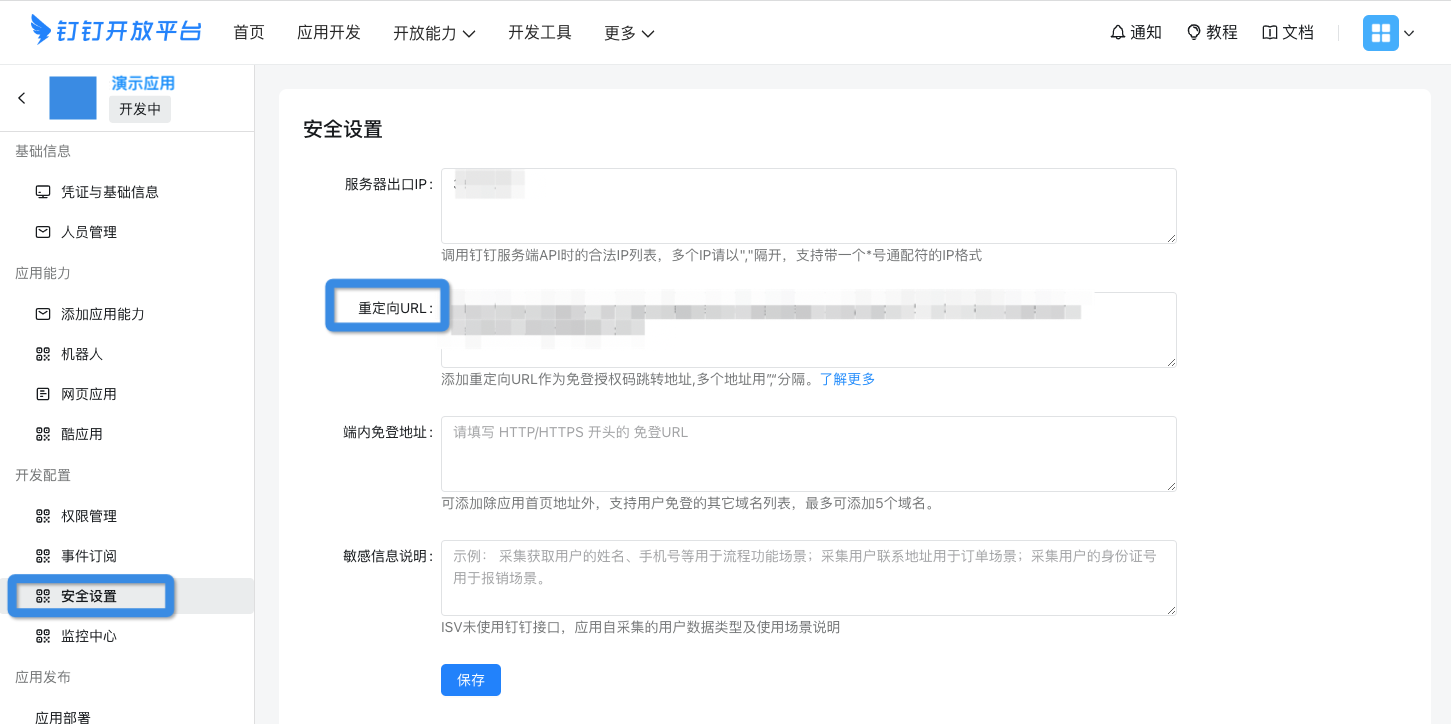1451x724 pixels.
Task: Click the 服务器出口IP text area
Action: coord(808,205)
